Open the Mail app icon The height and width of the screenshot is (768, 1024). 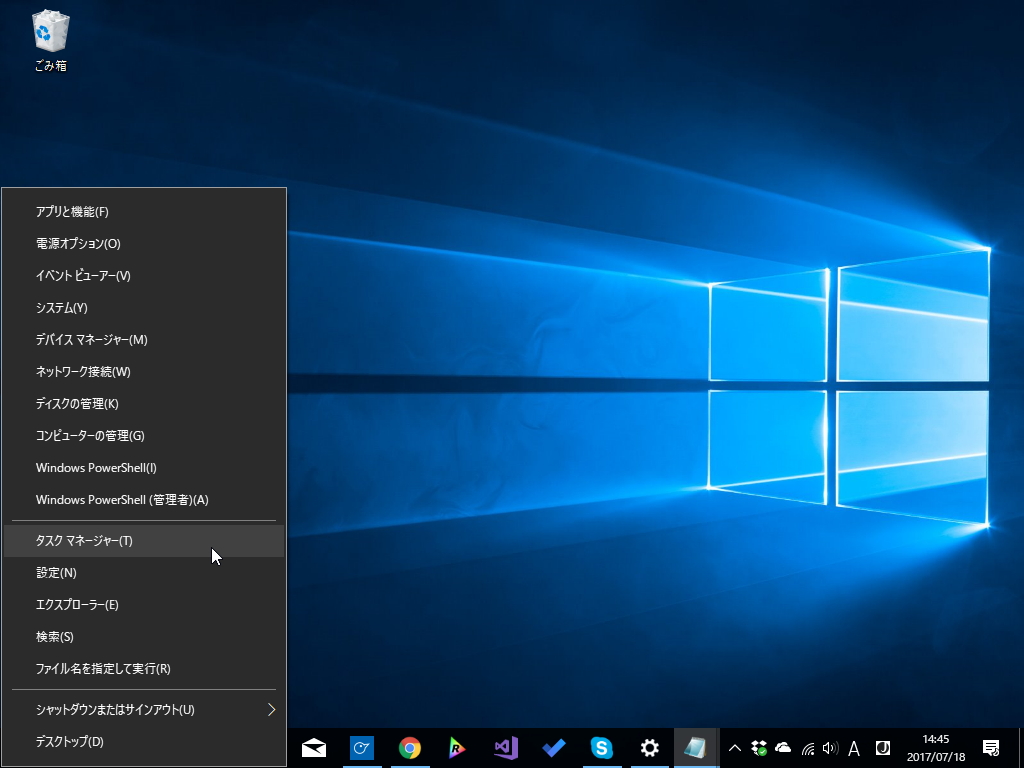(313, 747)
